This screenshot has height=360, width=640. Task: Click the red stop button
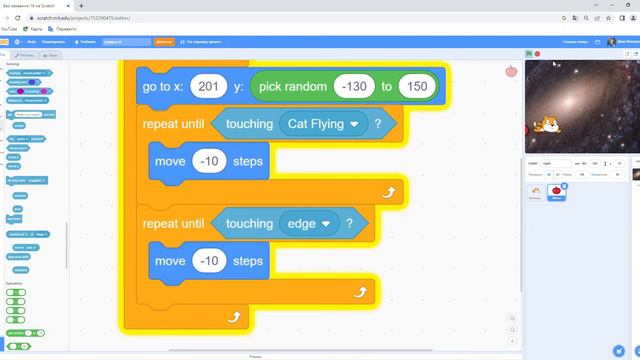538,54
